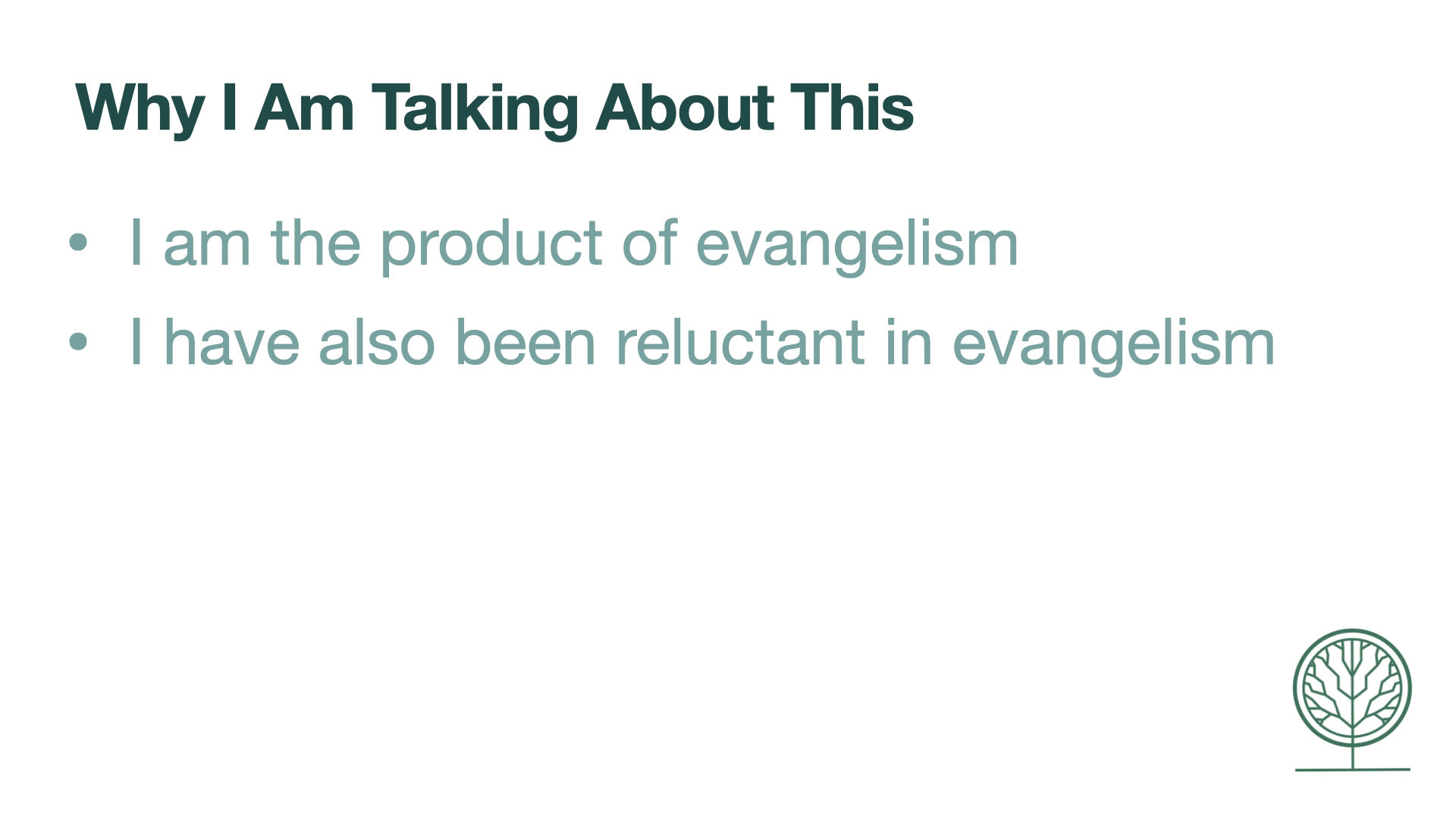Viewport: 1456px width, 819px height.
Task: Click the word 'reluctant' in the second bullet
Action: pyautogui.click(x=740, y=341)
